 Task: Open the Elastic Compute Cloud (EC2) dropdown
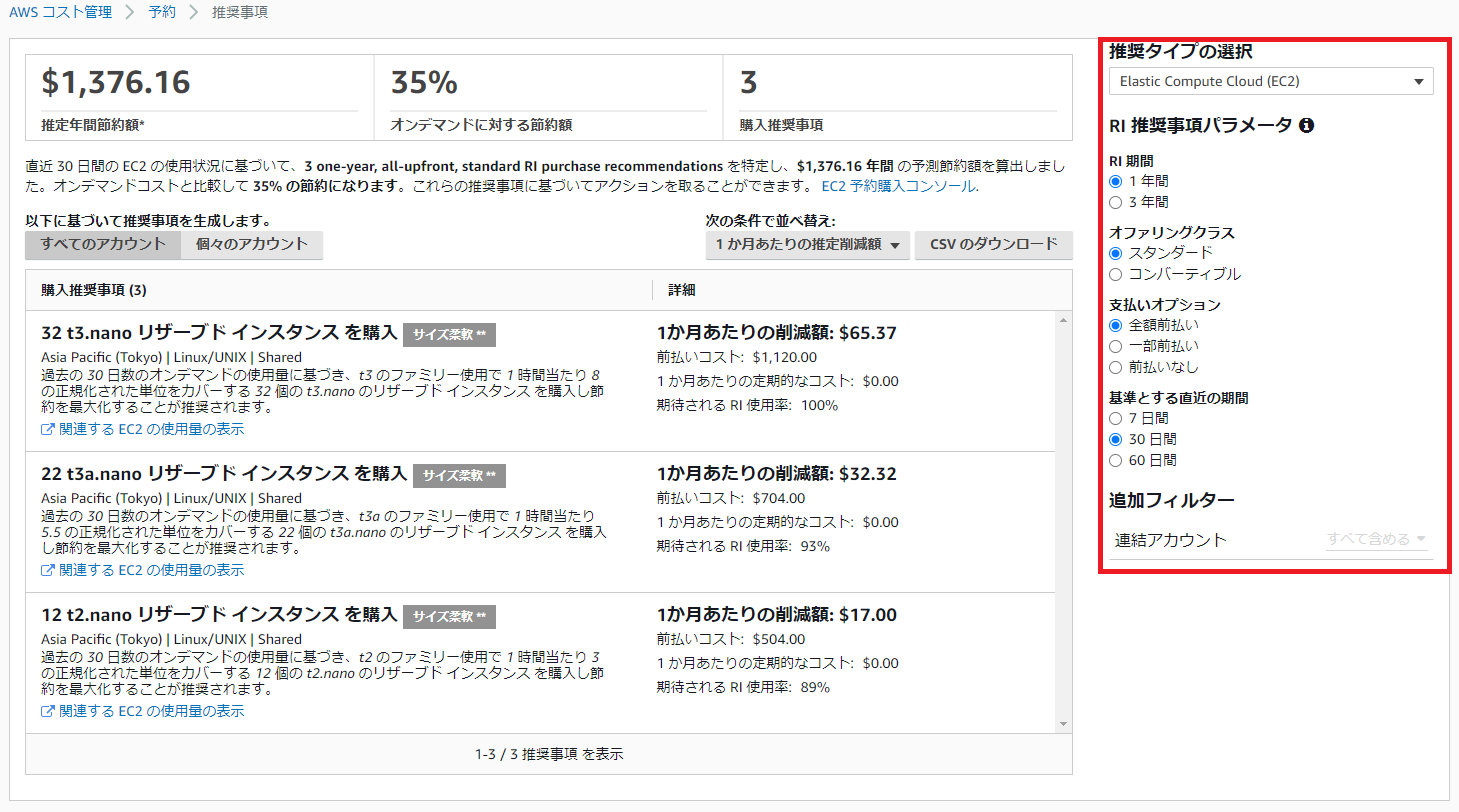(x=1271, y=81)
